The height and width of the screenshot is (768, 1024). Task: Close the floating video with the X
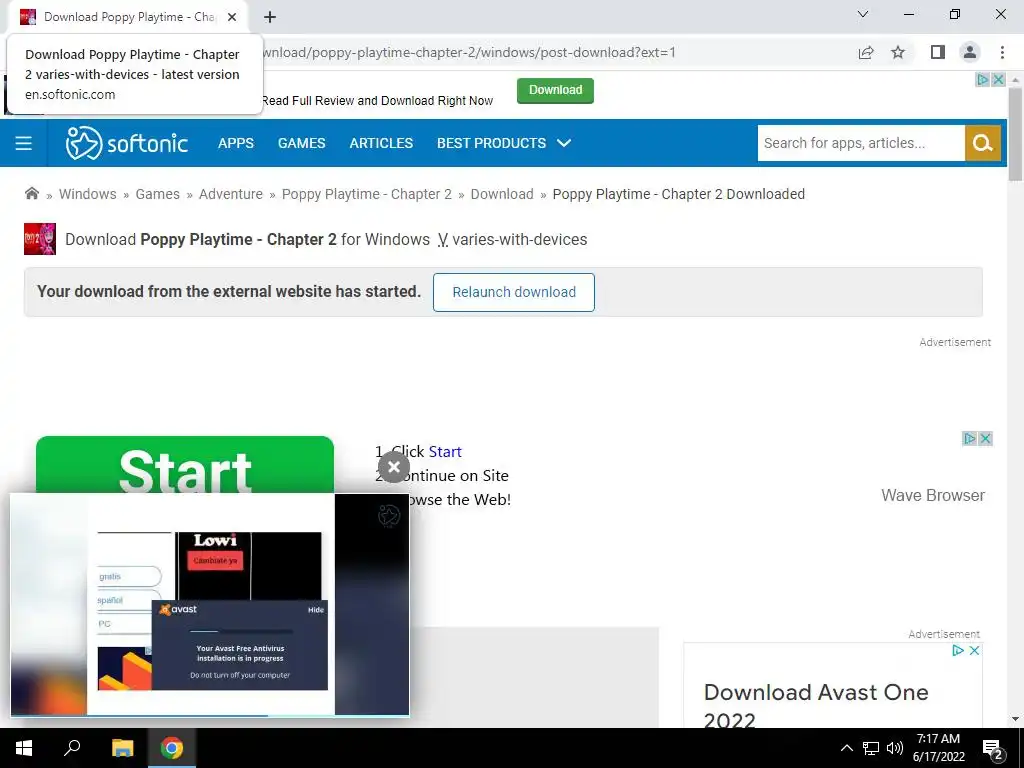pos(394,467)
